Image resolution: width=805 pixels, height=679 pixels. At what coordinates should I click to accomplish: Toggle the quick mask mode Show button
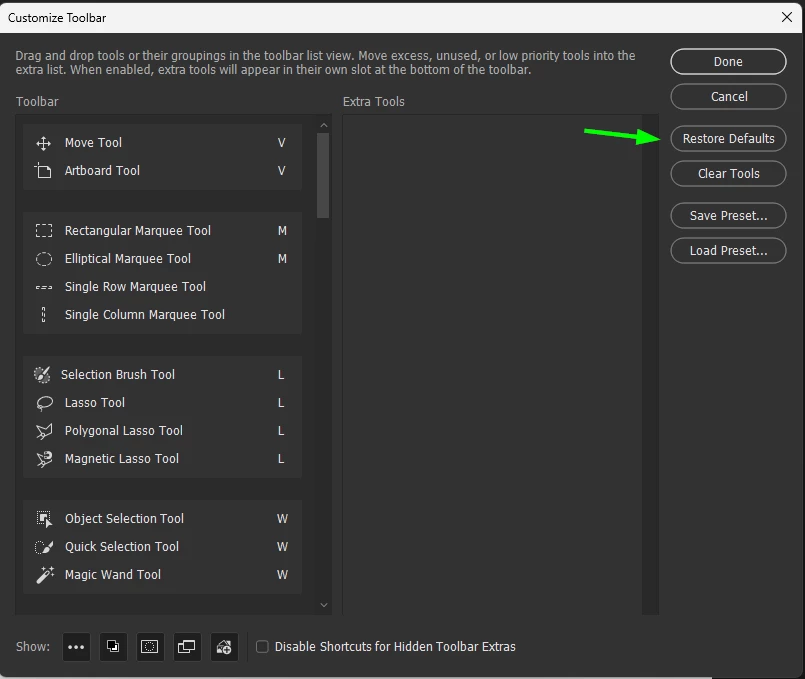click(150, 647)
